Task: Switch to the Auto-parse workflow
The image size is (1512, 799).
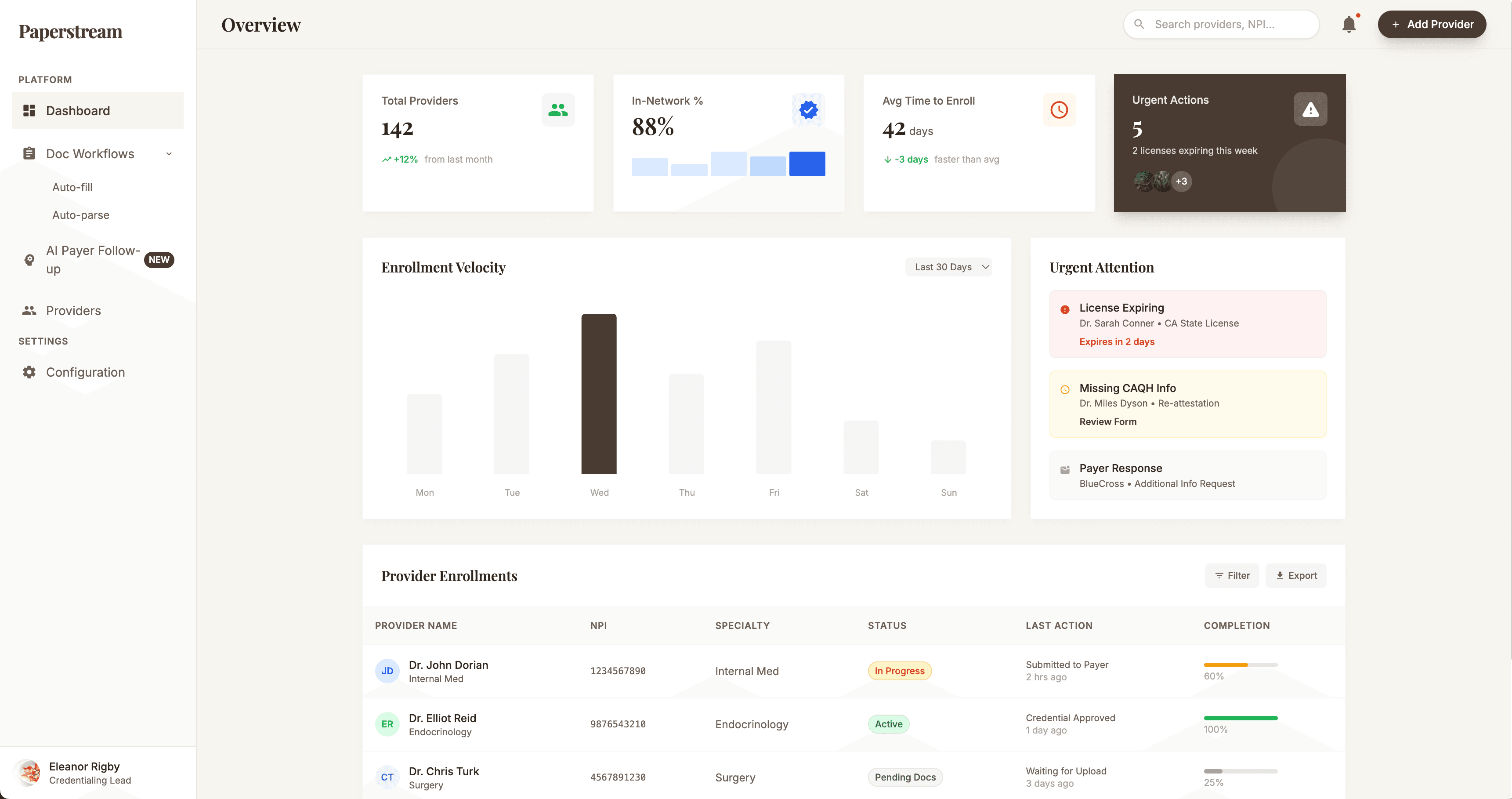Action: click(x=80, y=215)
